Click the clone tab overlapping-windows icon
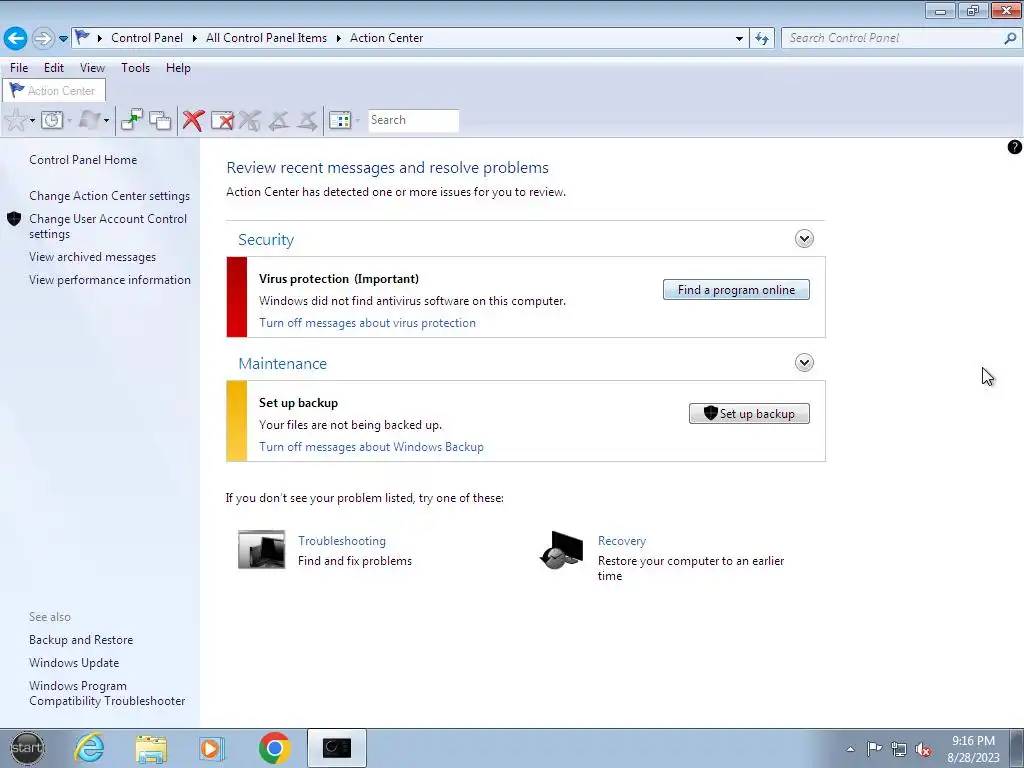Screen dimensions: 1024x768 coord(160,120)
